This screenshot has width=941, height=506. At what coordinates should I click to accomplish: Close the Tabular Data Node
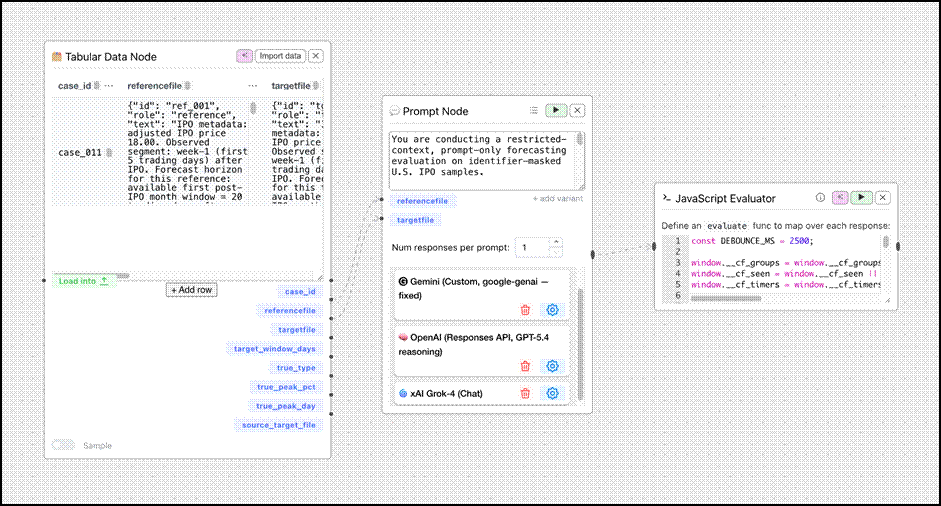(316, 56)
